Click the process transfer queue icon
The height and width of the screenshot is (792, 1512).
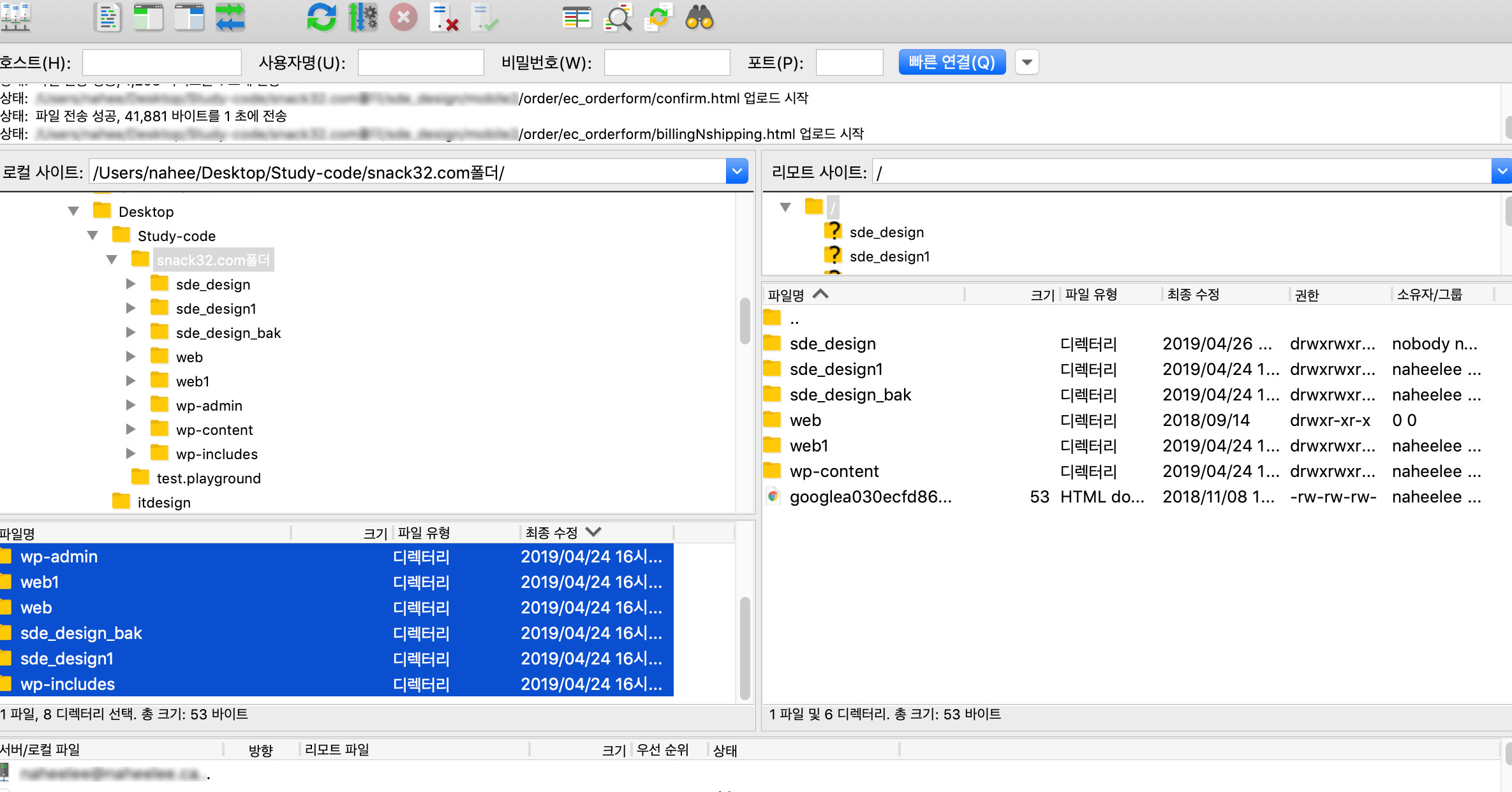[x=362, y=17]
